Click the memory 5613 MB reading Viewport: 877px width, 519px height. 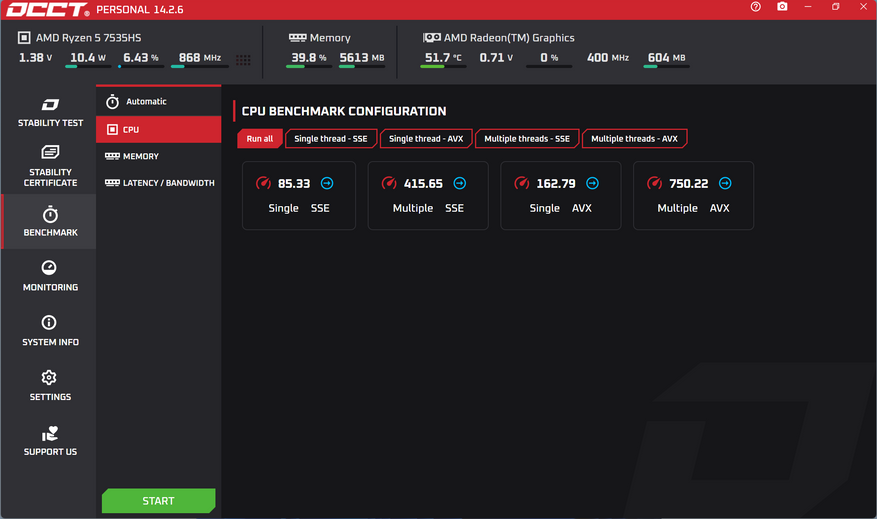click(x=362, y=58)
